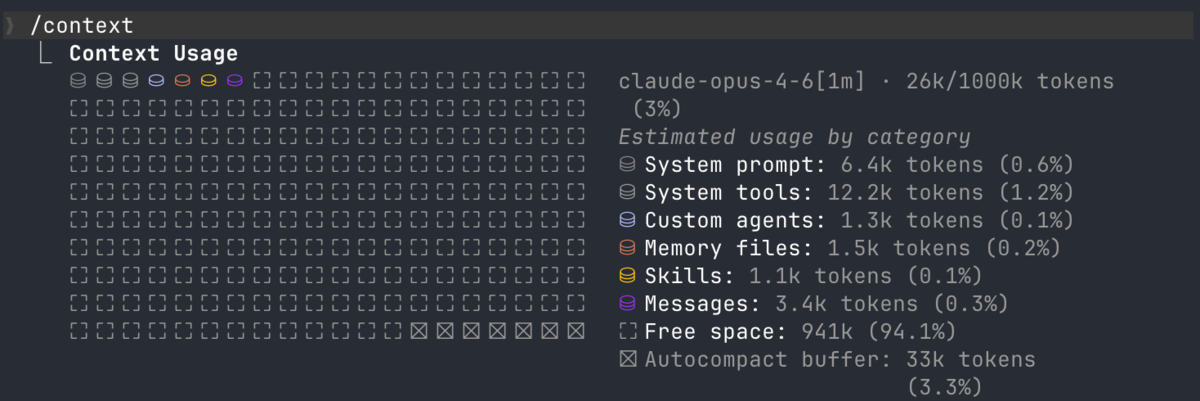
Task: Click the last crossed cell in bottom row
Action: click(x=575, y=330)
